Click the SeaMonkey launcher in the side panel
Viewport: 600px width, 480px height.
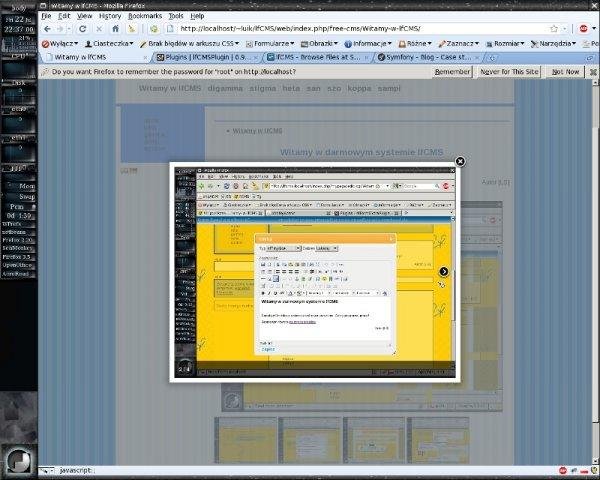[18, 248]
